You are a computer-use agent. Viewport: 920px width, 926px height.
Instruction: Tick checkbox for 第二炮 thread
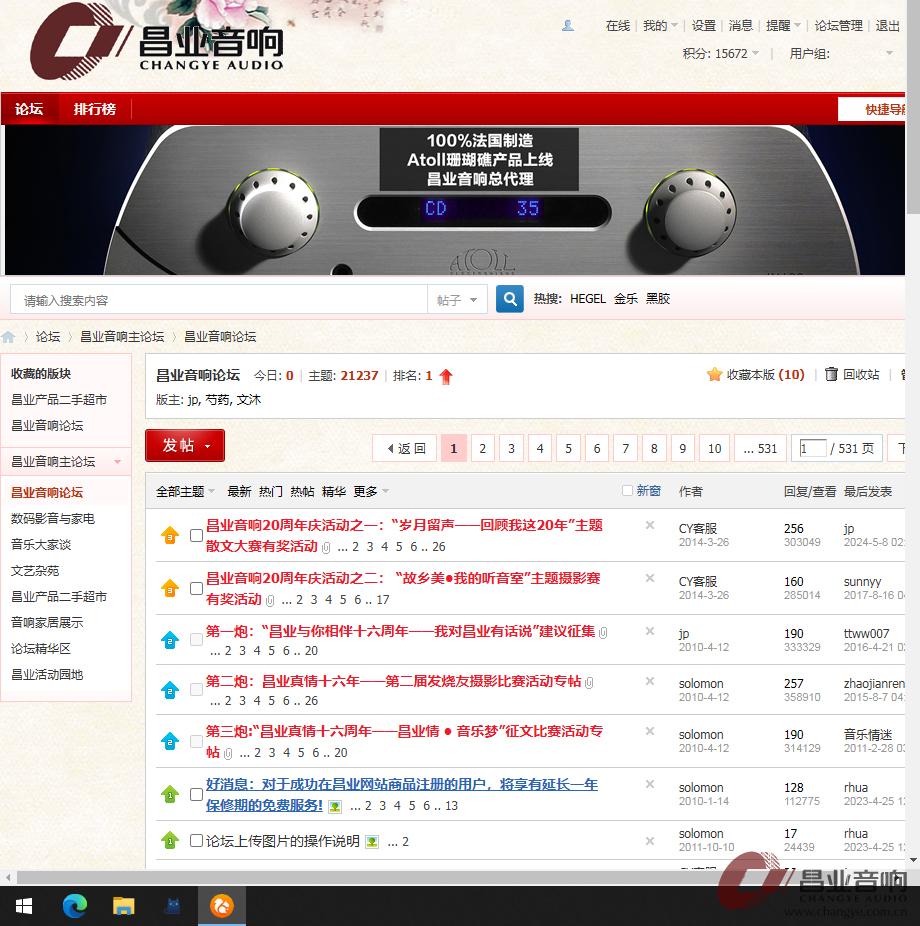[197, 690]
